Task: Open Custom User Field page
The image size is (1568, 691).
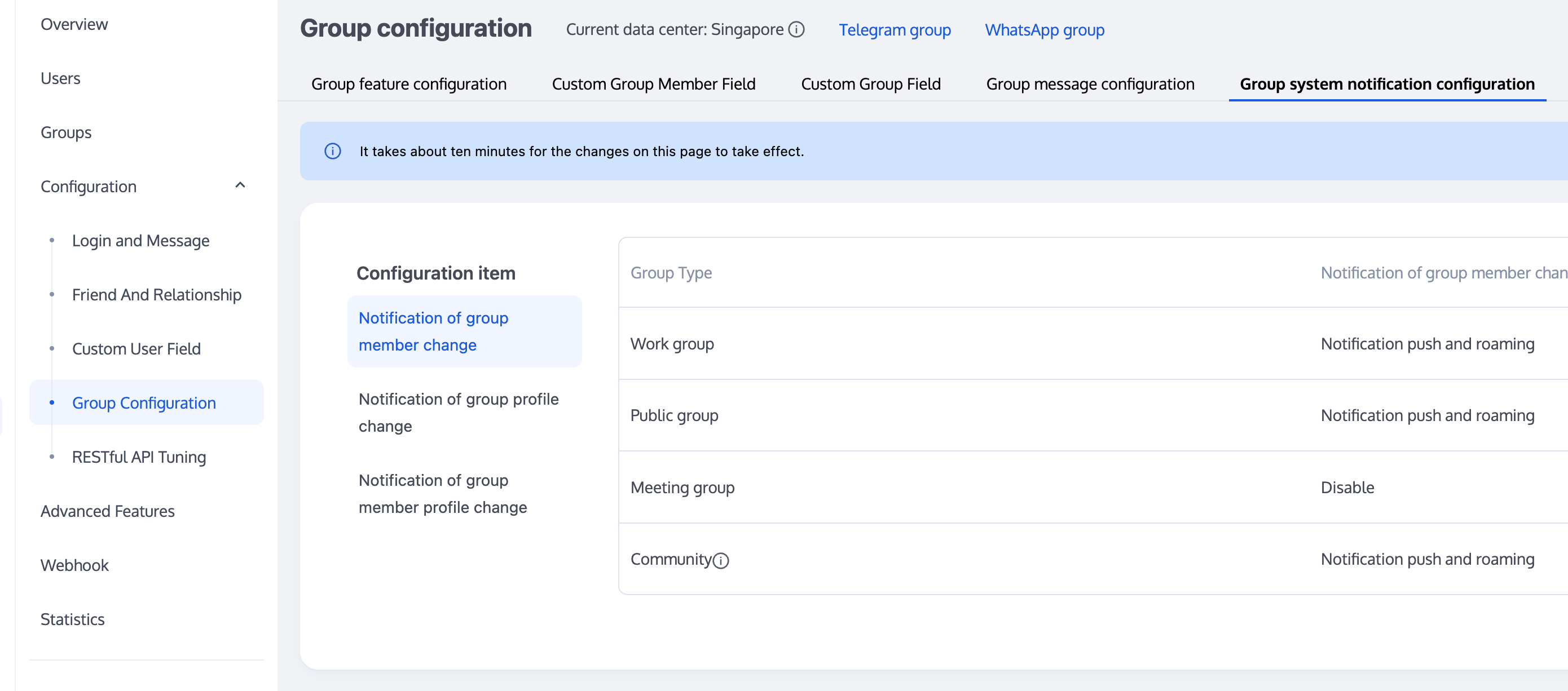Action: 136,348
